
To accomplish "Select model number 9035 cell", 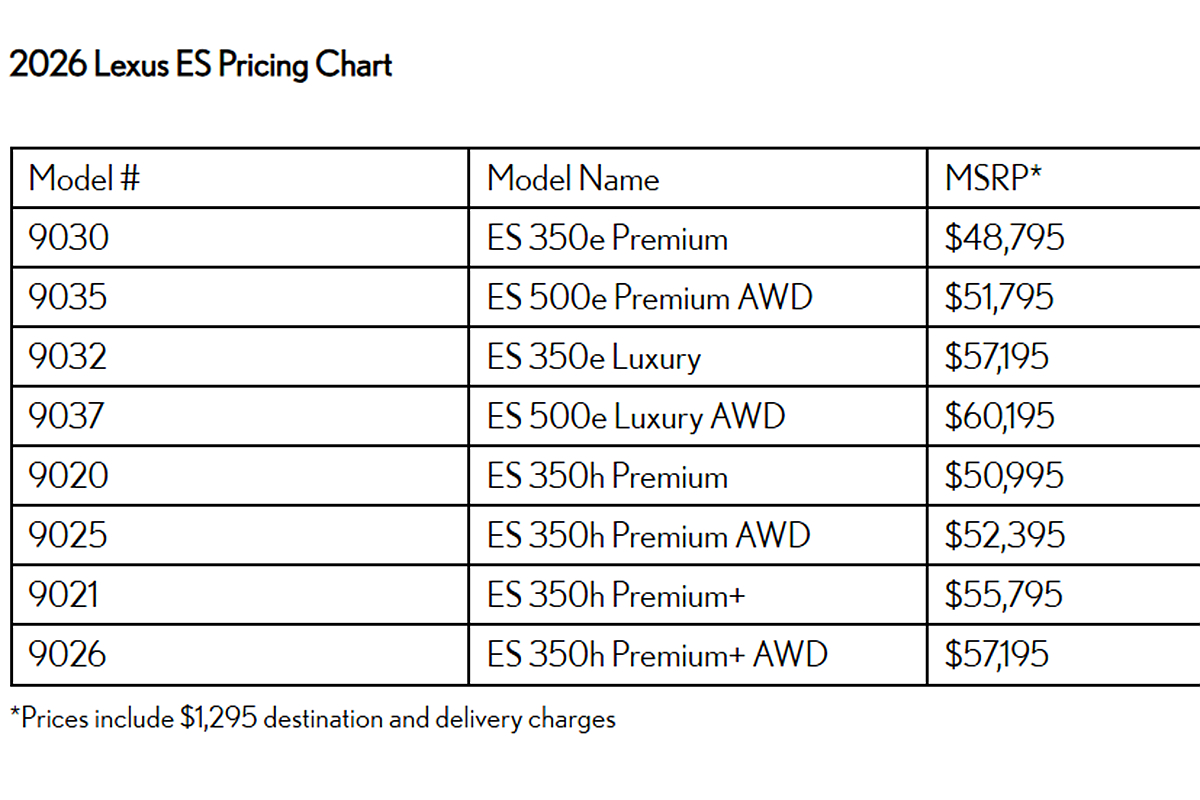I will click(x=68, y=297).
